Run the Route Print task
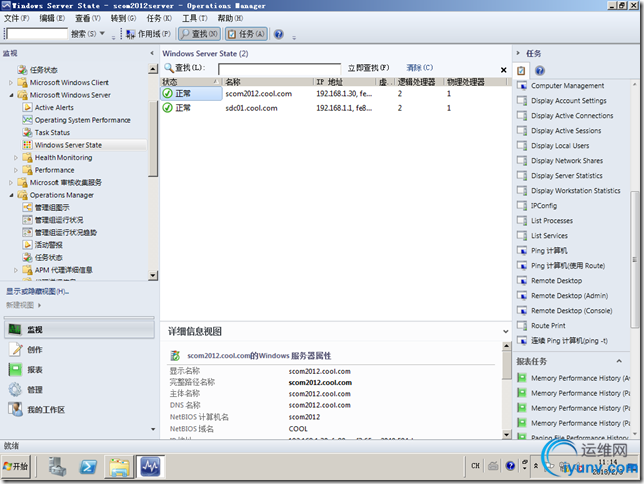Image resolution: width=644 pixels, height=484 pixels. (x=548, y=326)
